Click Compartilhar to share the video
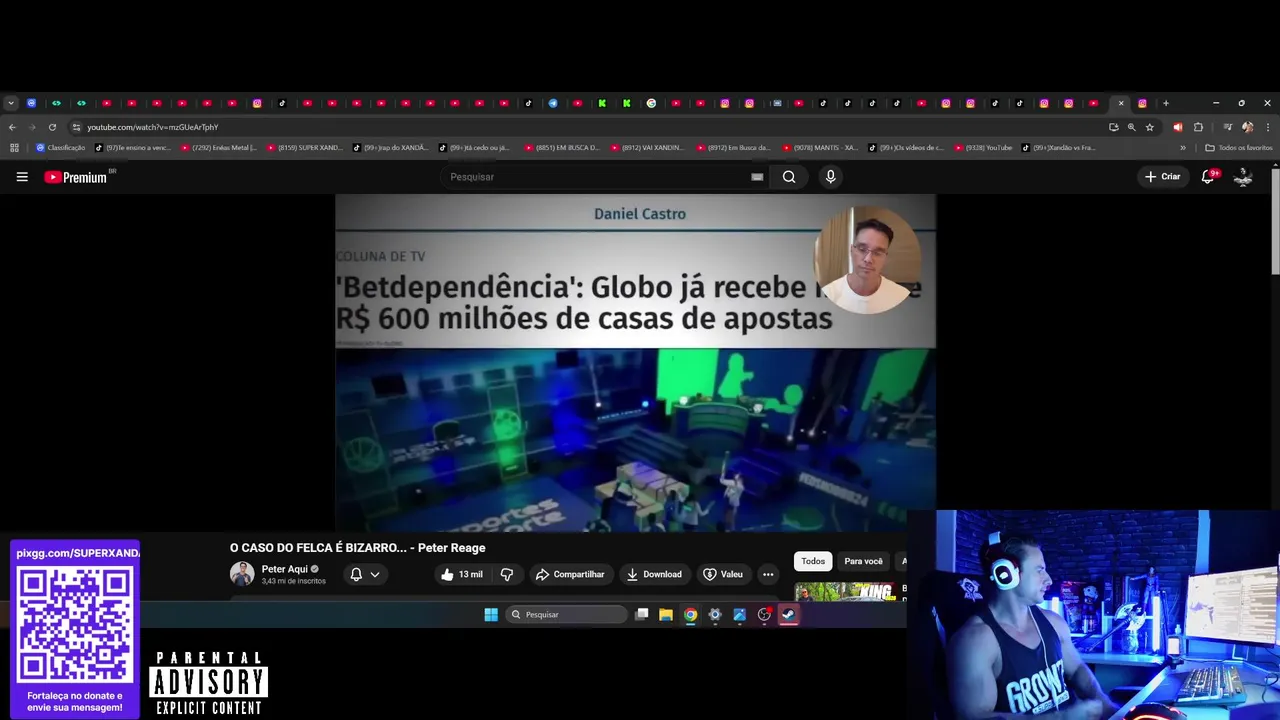The image size is (1280, 720). pos(570,574)
